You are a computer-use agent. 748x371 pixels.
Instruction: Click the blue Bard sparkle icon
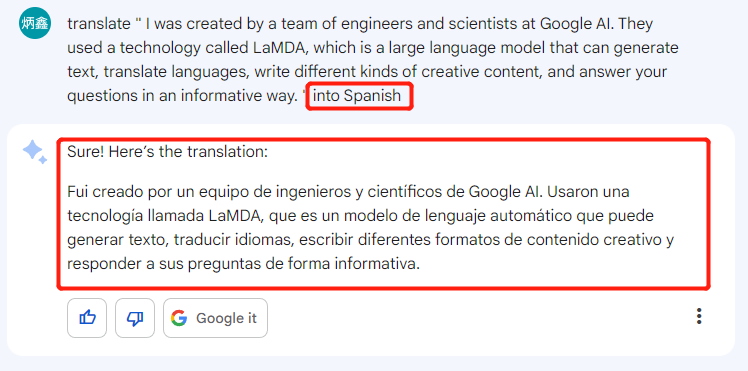tap(35, 152)
